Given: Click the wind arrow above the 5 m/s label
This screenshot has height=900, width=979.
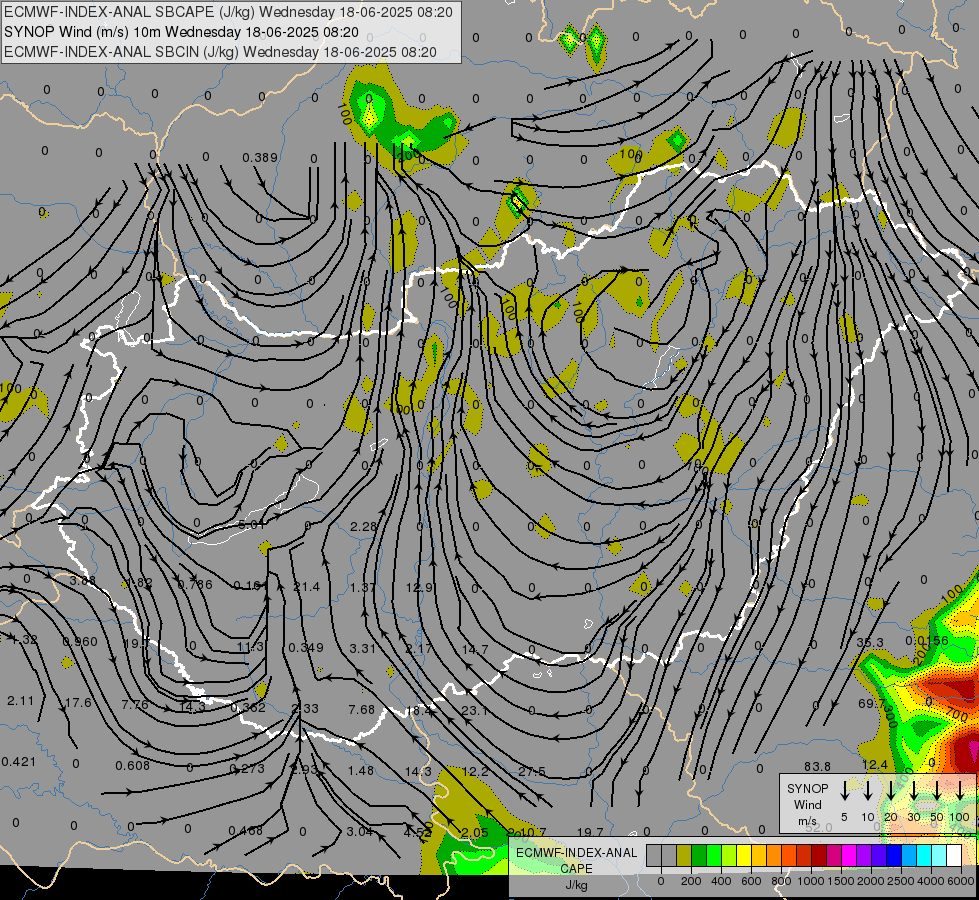Looking at the screenshot, I should [845, 790].
